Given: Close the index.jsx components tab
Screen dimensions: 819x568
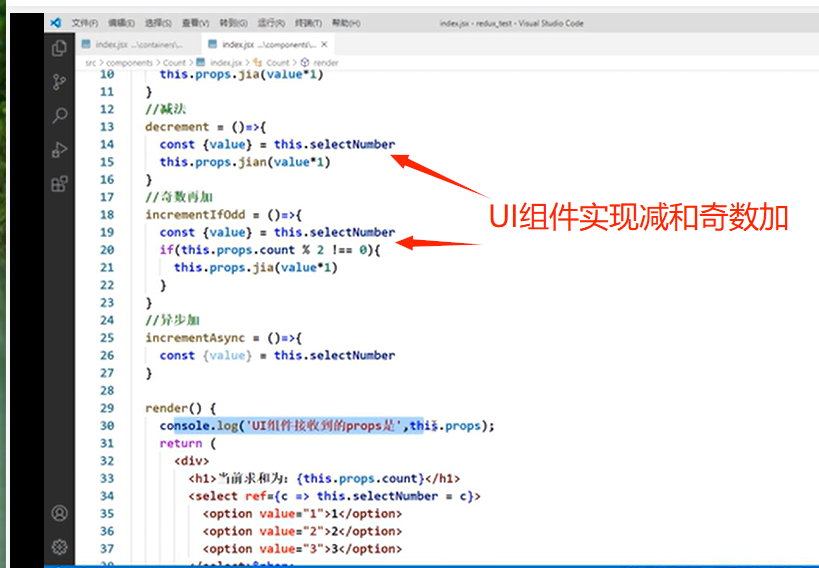Looking at the screenshot, I should 324,44.
